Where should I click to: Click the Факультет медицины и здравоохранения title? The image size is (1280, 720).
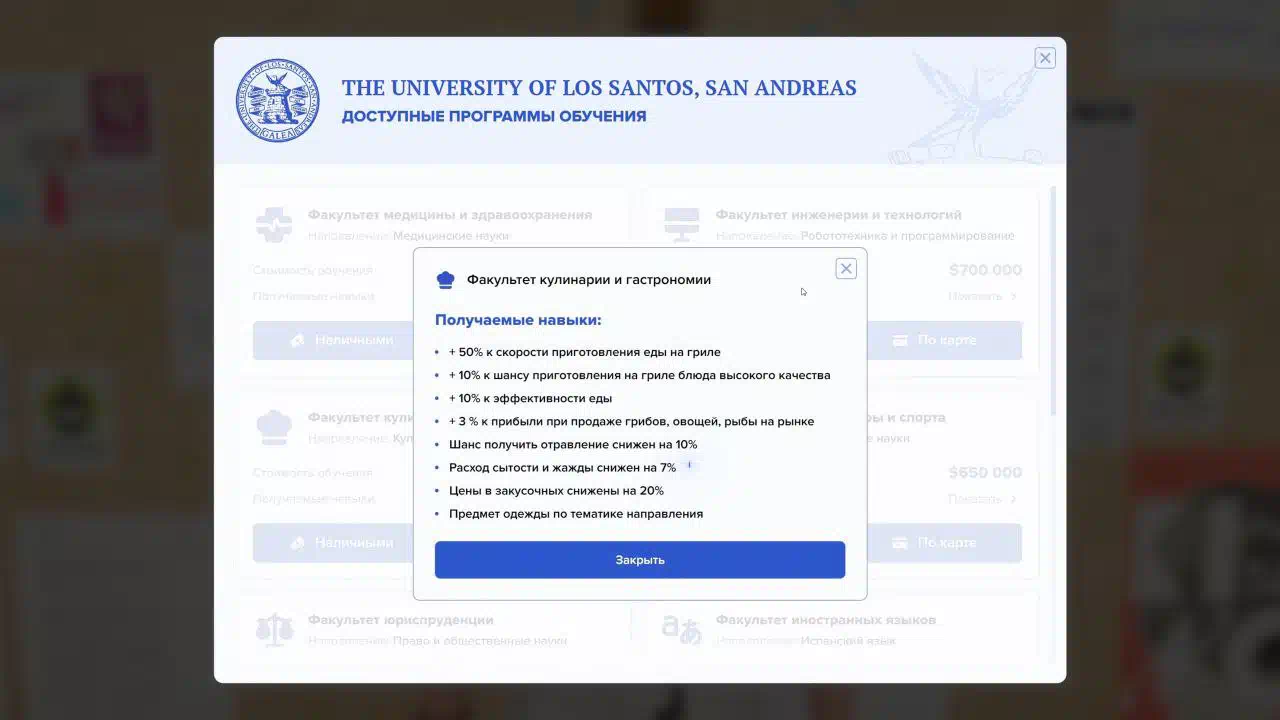tap(450, 215)
